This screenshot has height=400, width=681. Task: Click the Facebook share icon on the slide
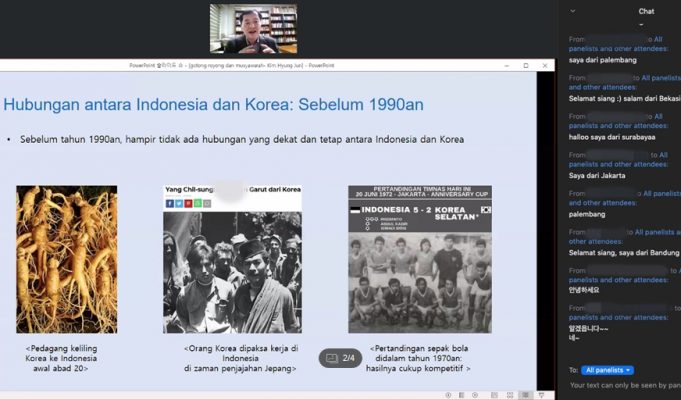coord(169,203)
